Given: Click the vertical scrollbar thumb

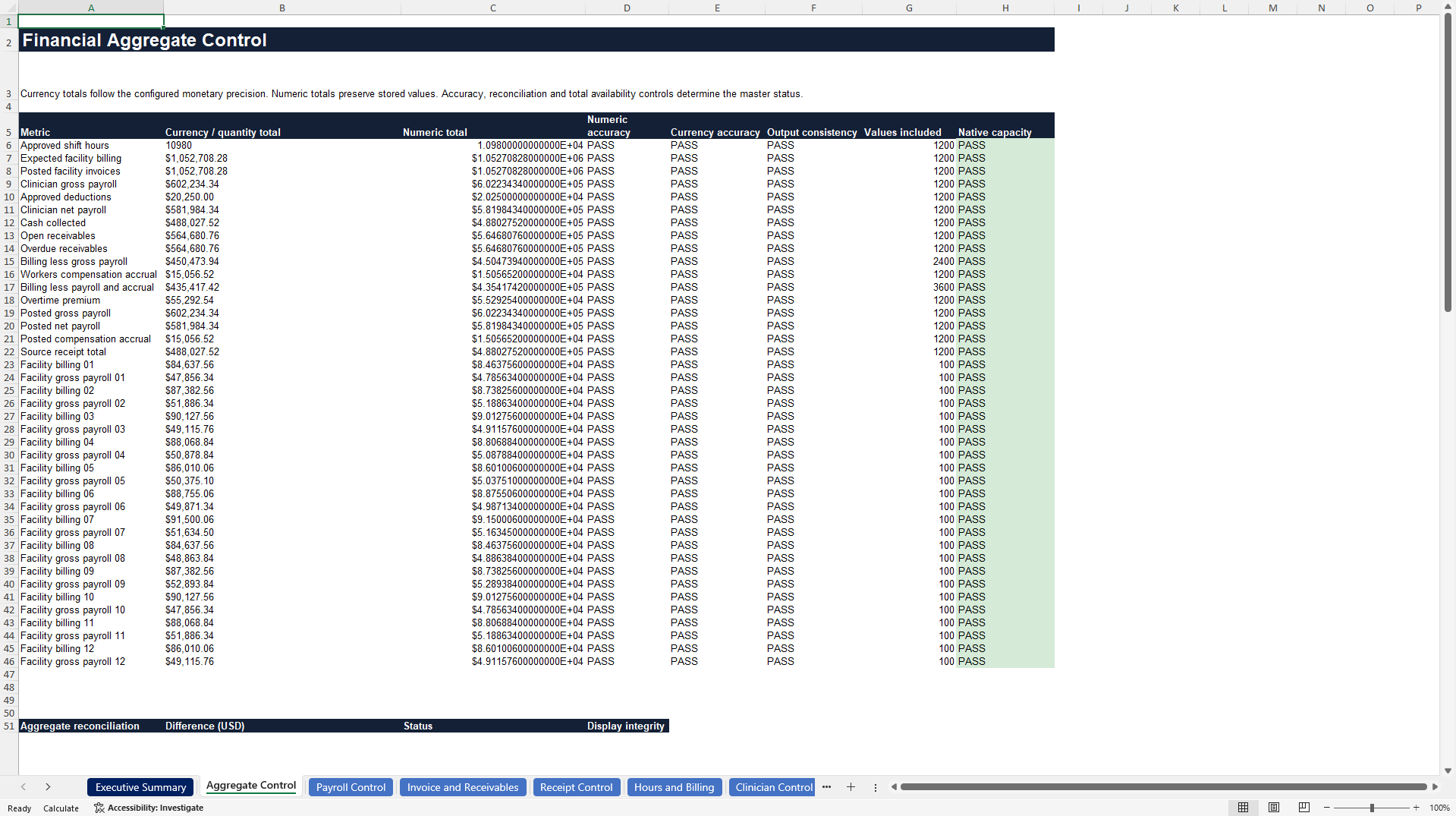Looking at the screenshot, I should (x=1448, y=162).
